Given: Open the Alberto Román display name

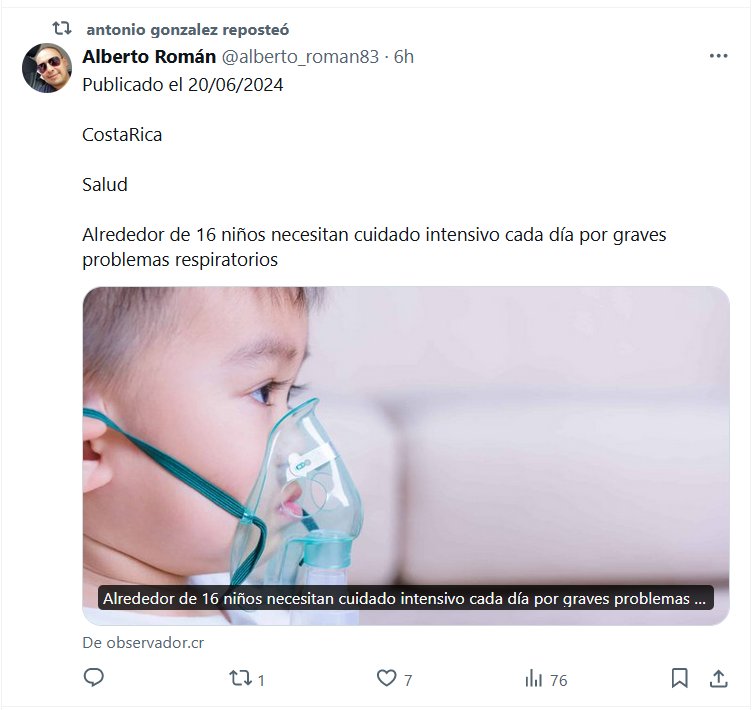Looking at the screenshot, I should pos(149,56).
